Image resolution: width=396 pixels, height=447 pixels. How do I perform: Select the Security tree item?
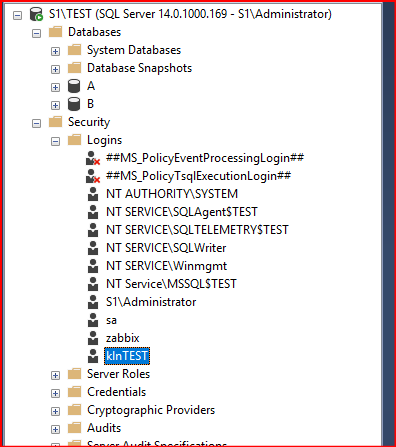click(89, 122)
